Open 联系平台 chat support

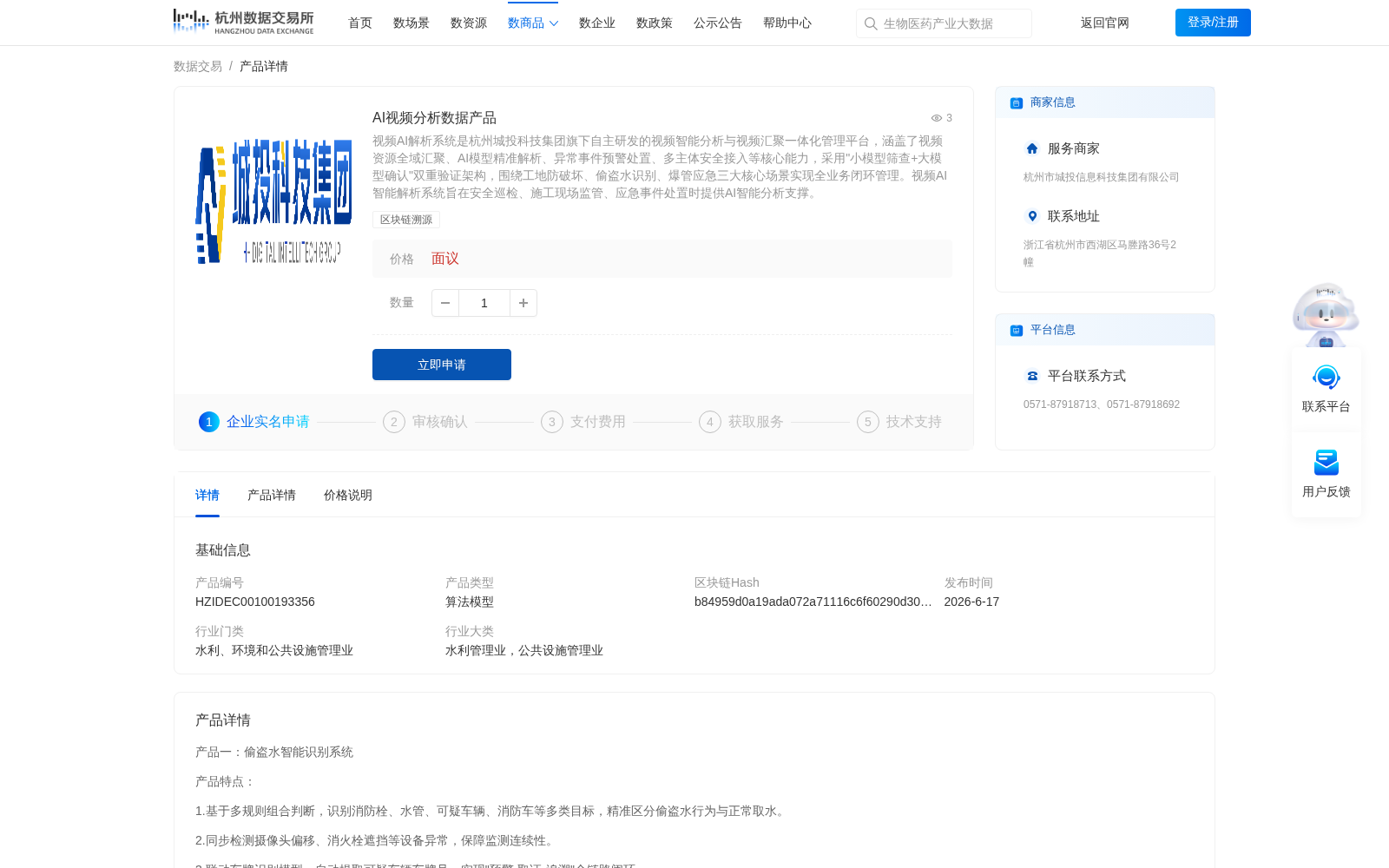click(1326, 388)
